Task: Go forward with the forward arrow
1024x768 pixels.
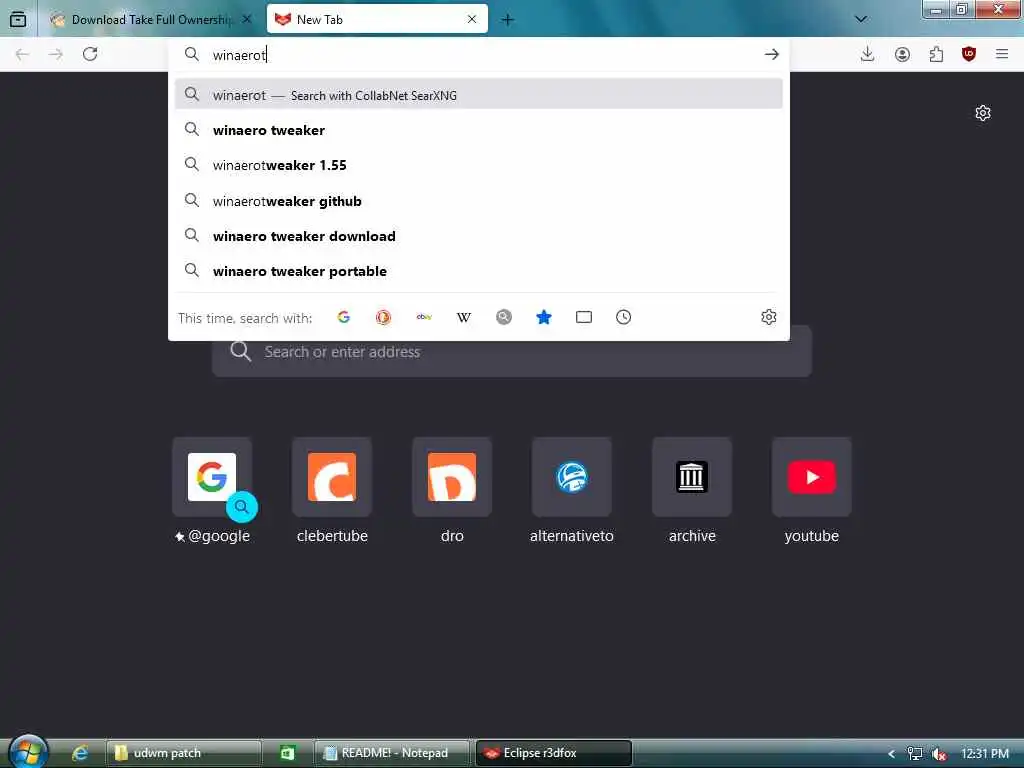Action: point(56,54)
